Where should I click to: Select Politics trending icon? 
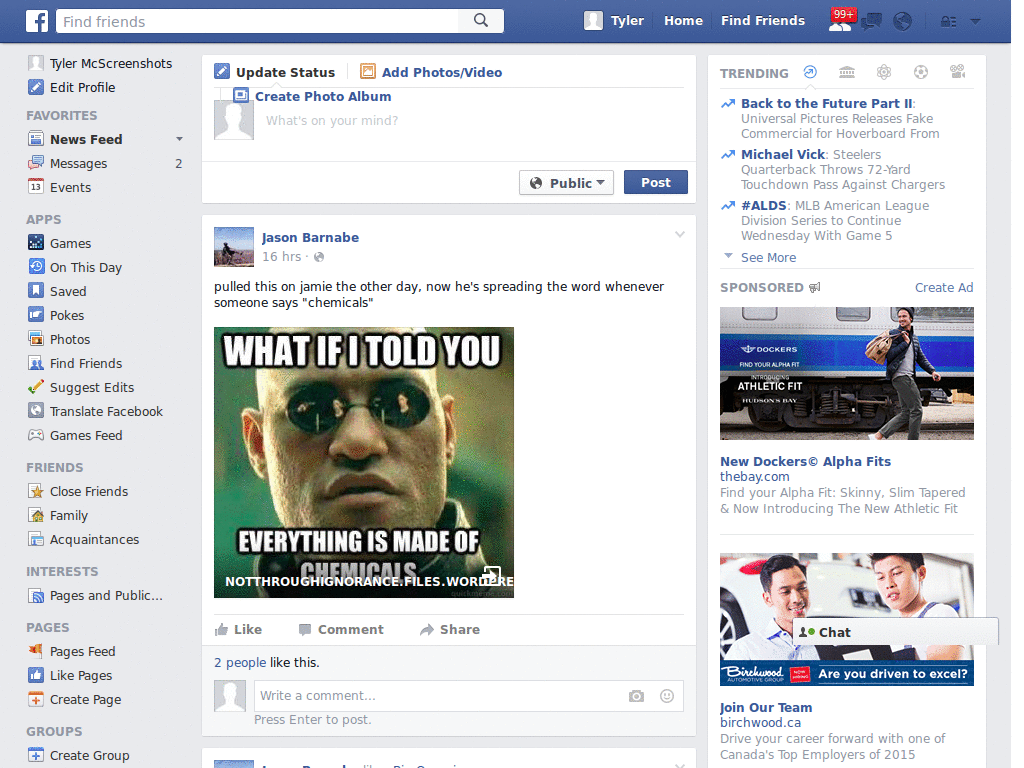847,72
